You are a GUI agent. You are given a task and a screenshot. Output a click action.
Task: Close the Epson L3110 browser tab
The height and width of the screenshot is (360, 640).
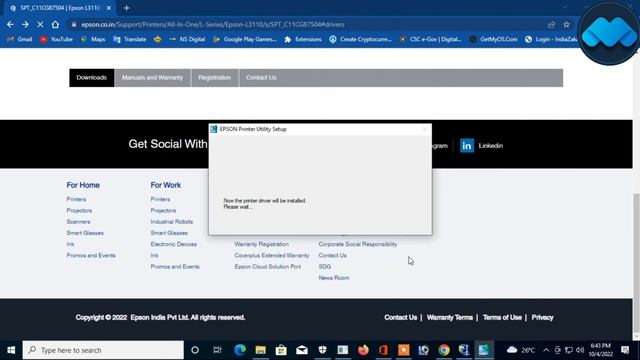point(109,8)
